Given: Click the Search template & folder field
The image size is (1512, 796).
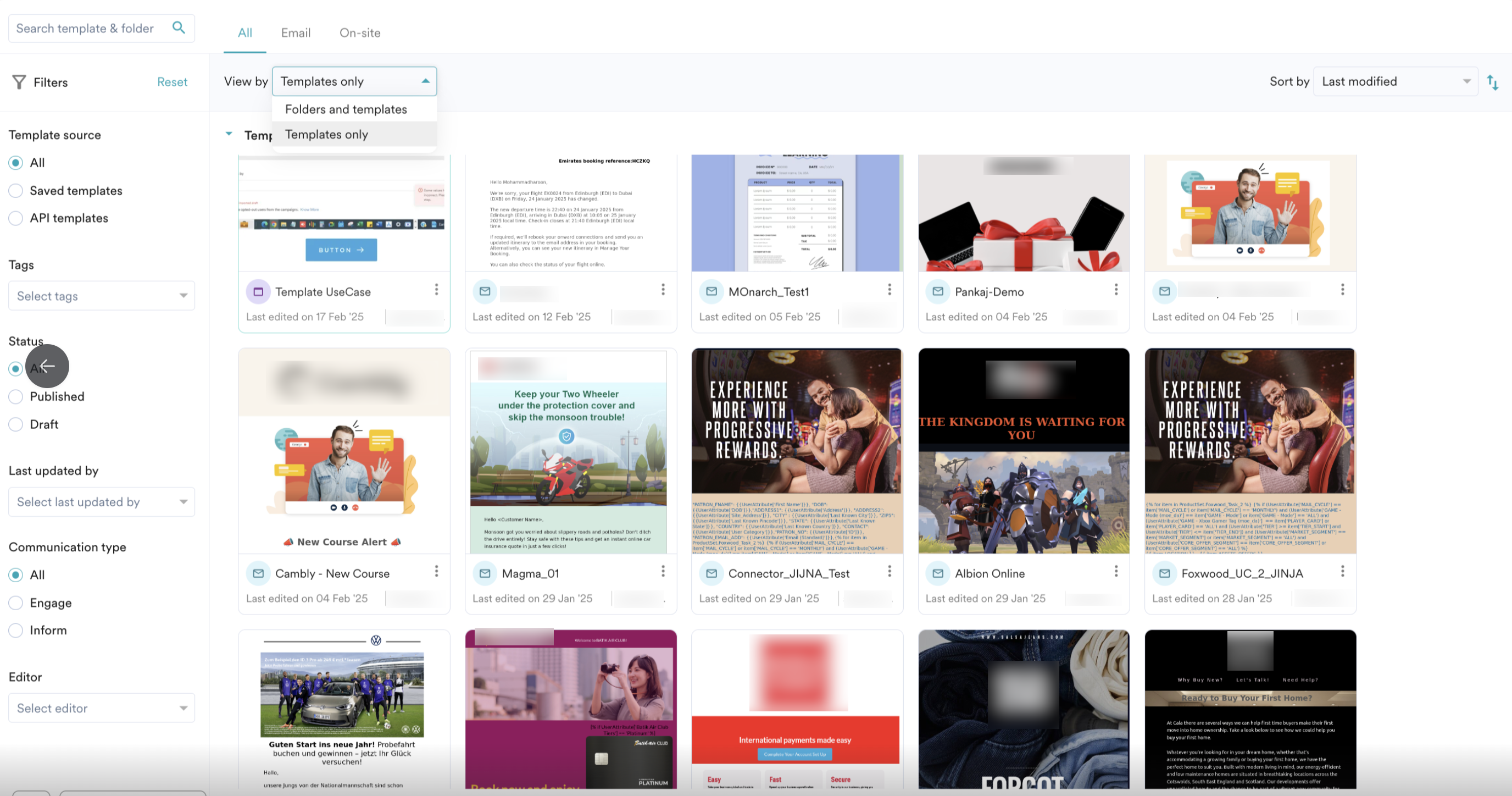Looking at the screenshot, I should pos(85,28).
